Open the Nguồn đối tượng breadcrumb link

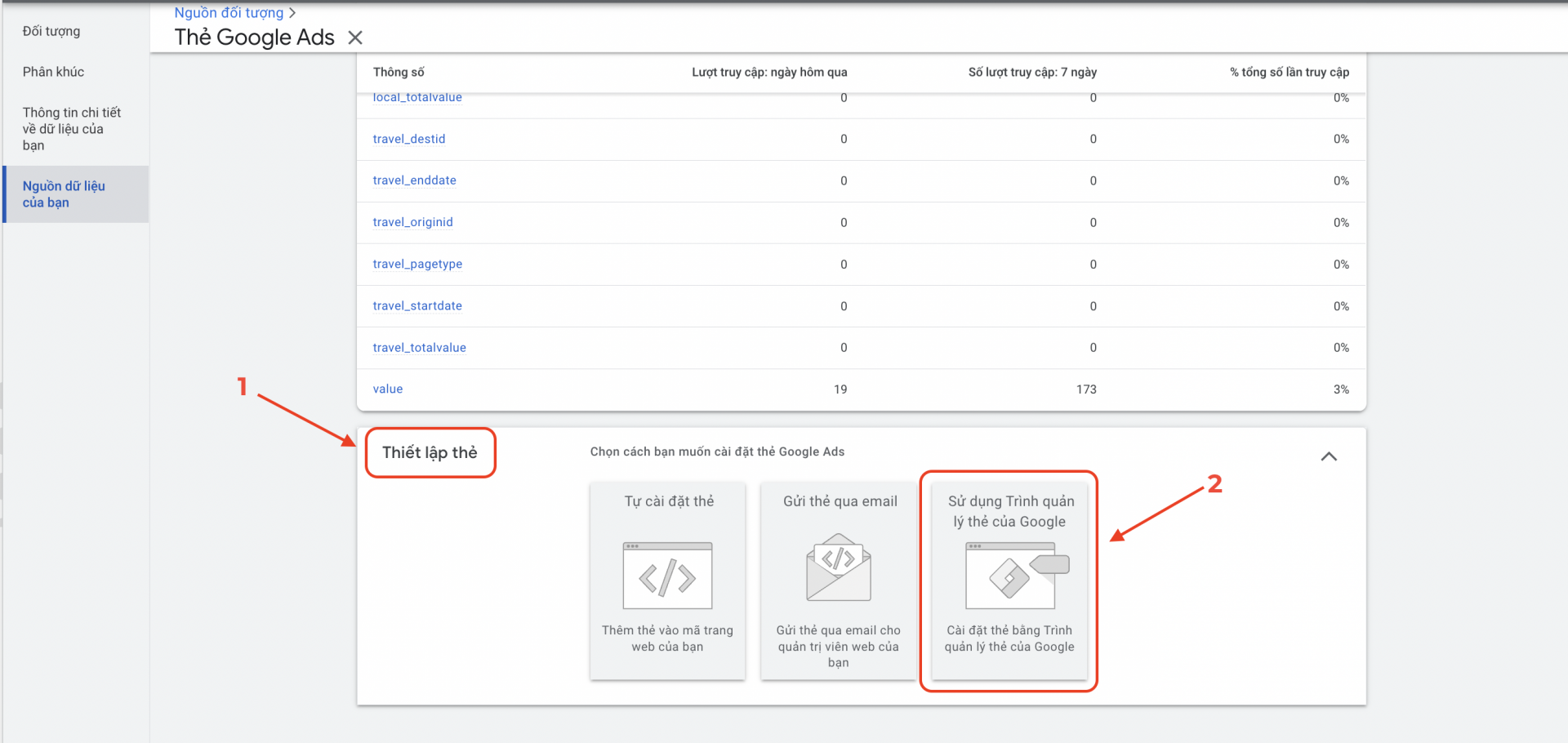point(229,13)
